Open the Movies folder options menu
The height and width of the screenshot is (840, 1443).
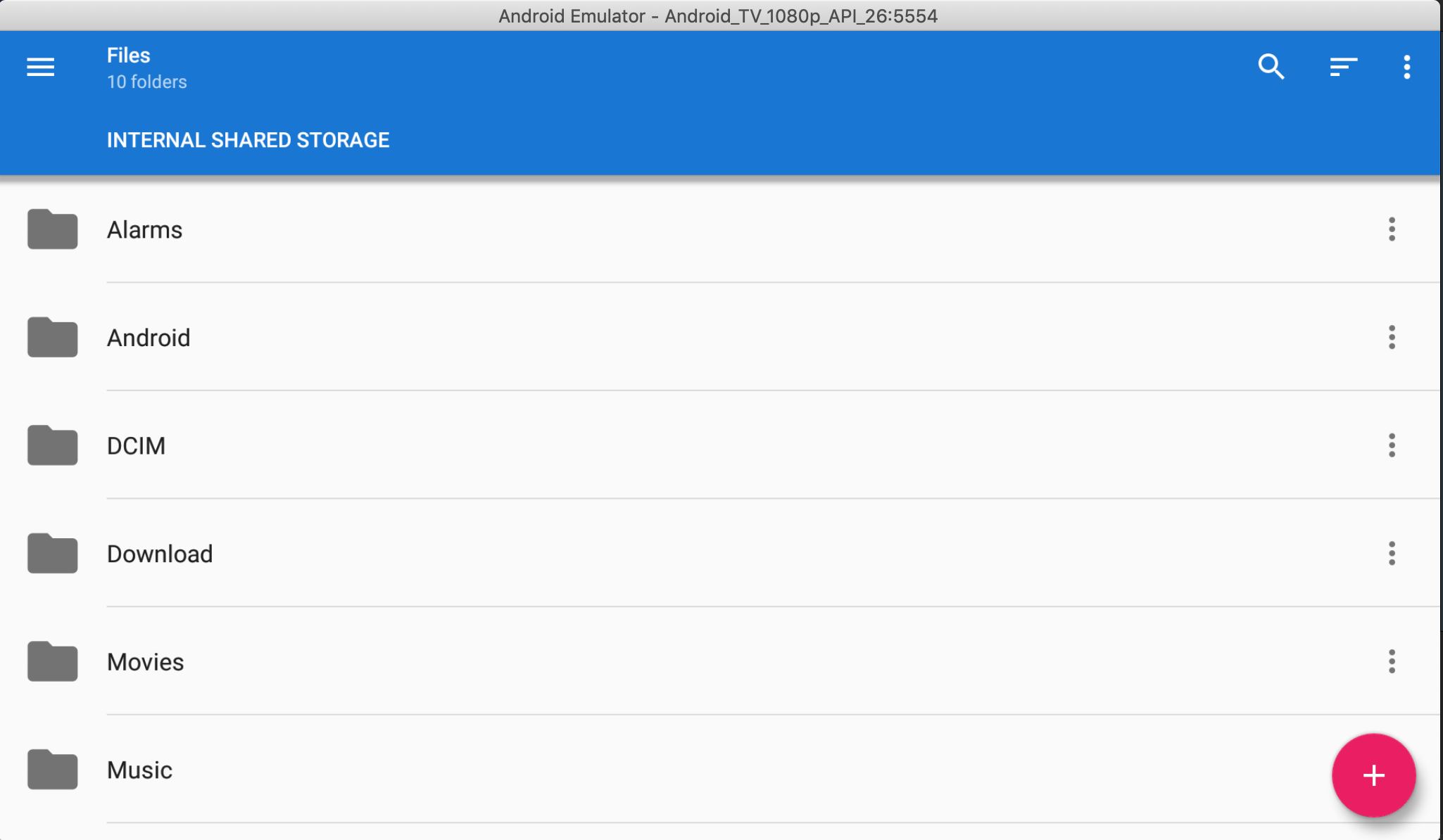[x=1392, y=661]
